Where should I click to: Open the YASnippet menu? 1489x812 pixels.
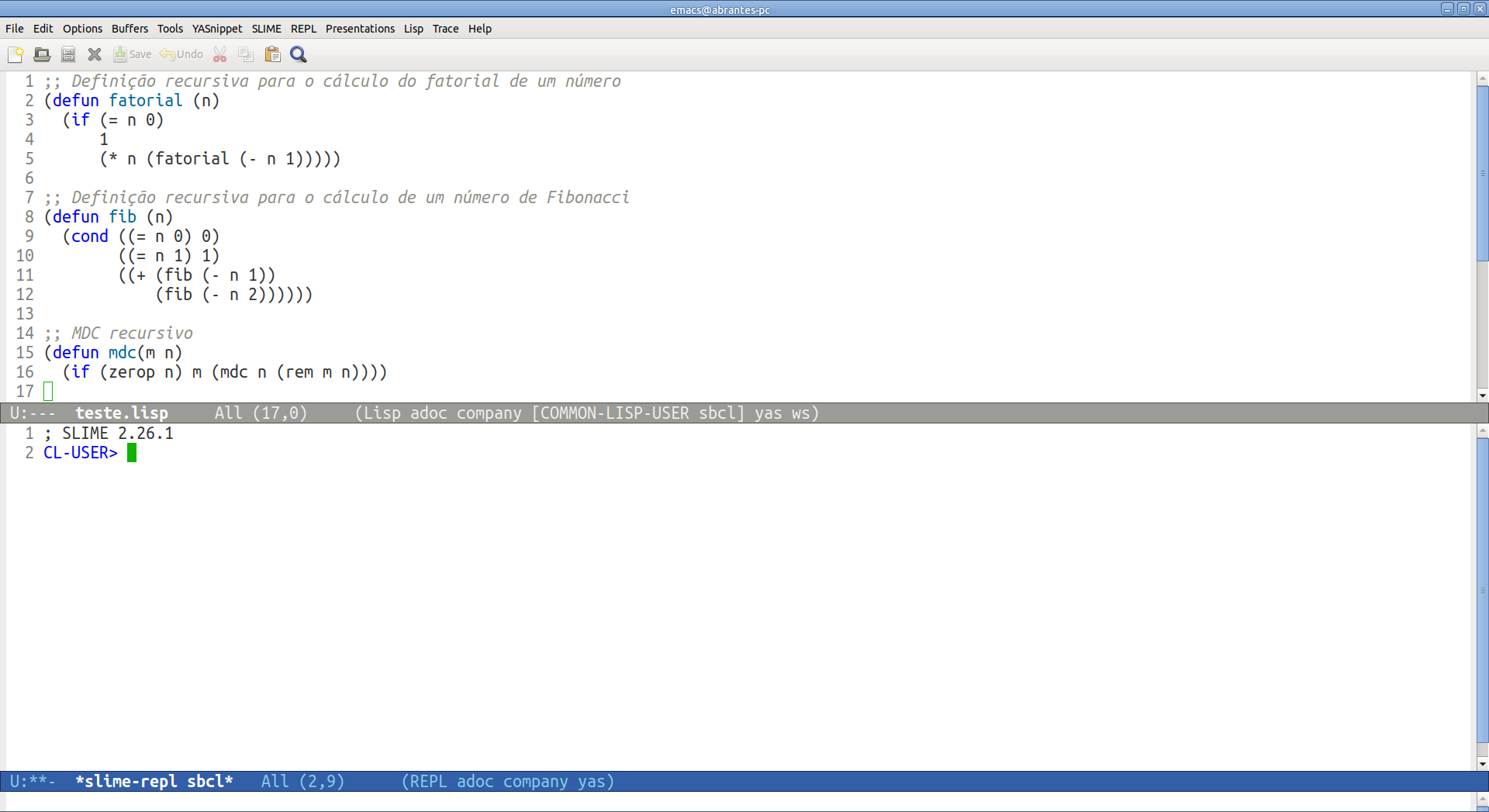pyautogui.click(x=217, y=29)
